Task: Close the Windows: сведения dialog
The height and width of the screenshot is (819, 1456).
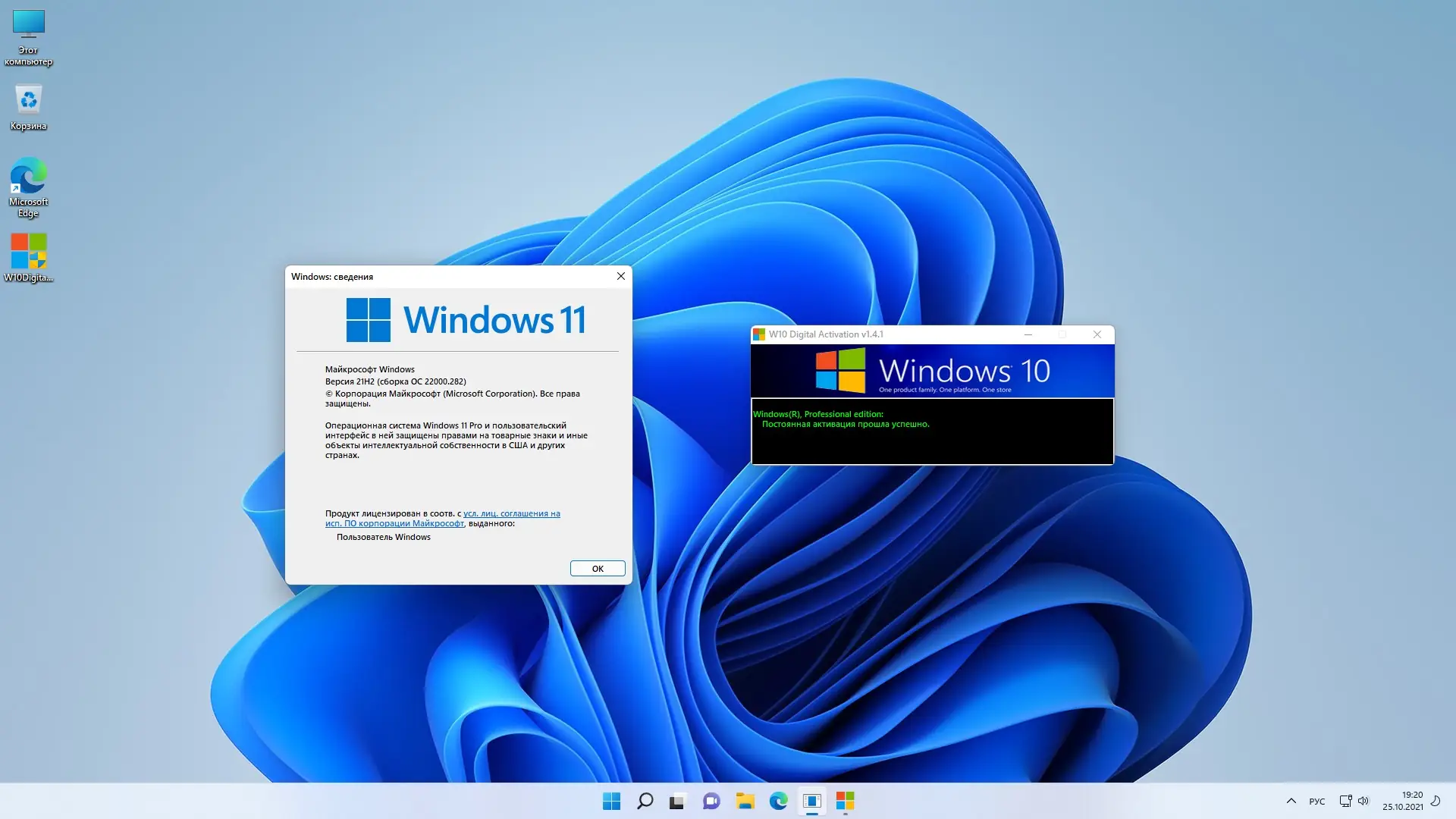Action: click(620, 276)
